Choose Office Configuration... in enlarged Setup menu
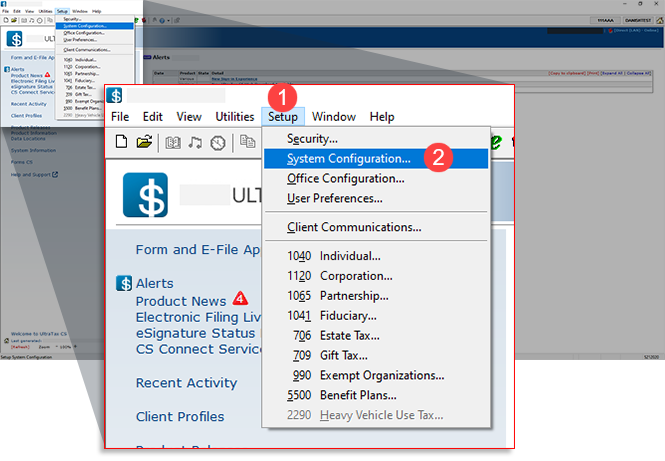 click(x=376, y=179)
